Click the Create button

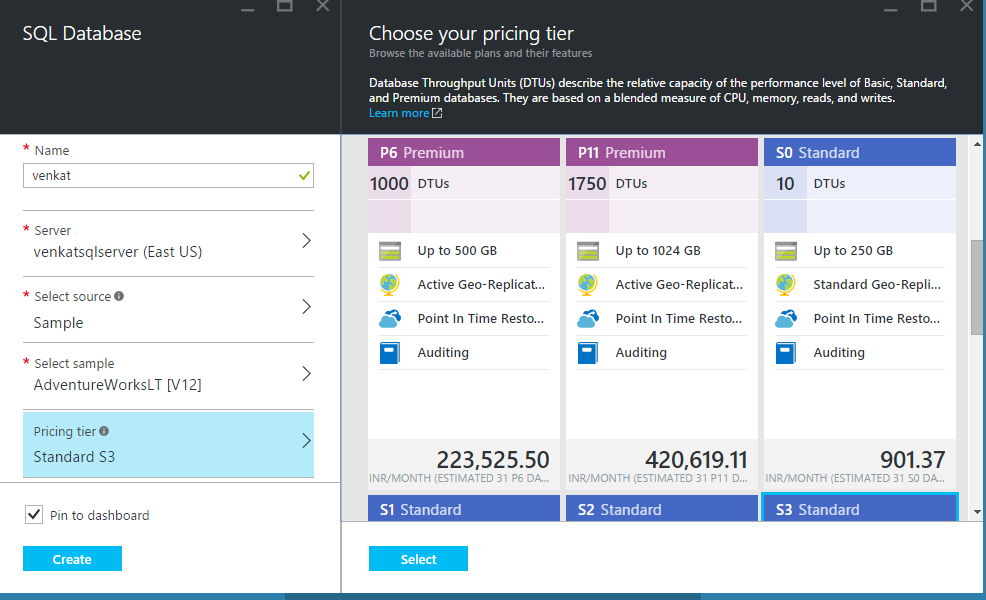pos(72,558)
